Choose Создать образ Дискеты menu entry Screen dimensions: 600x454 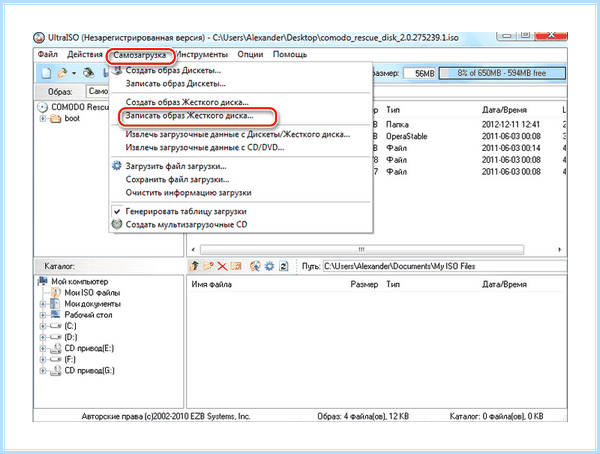coord(240,70)
